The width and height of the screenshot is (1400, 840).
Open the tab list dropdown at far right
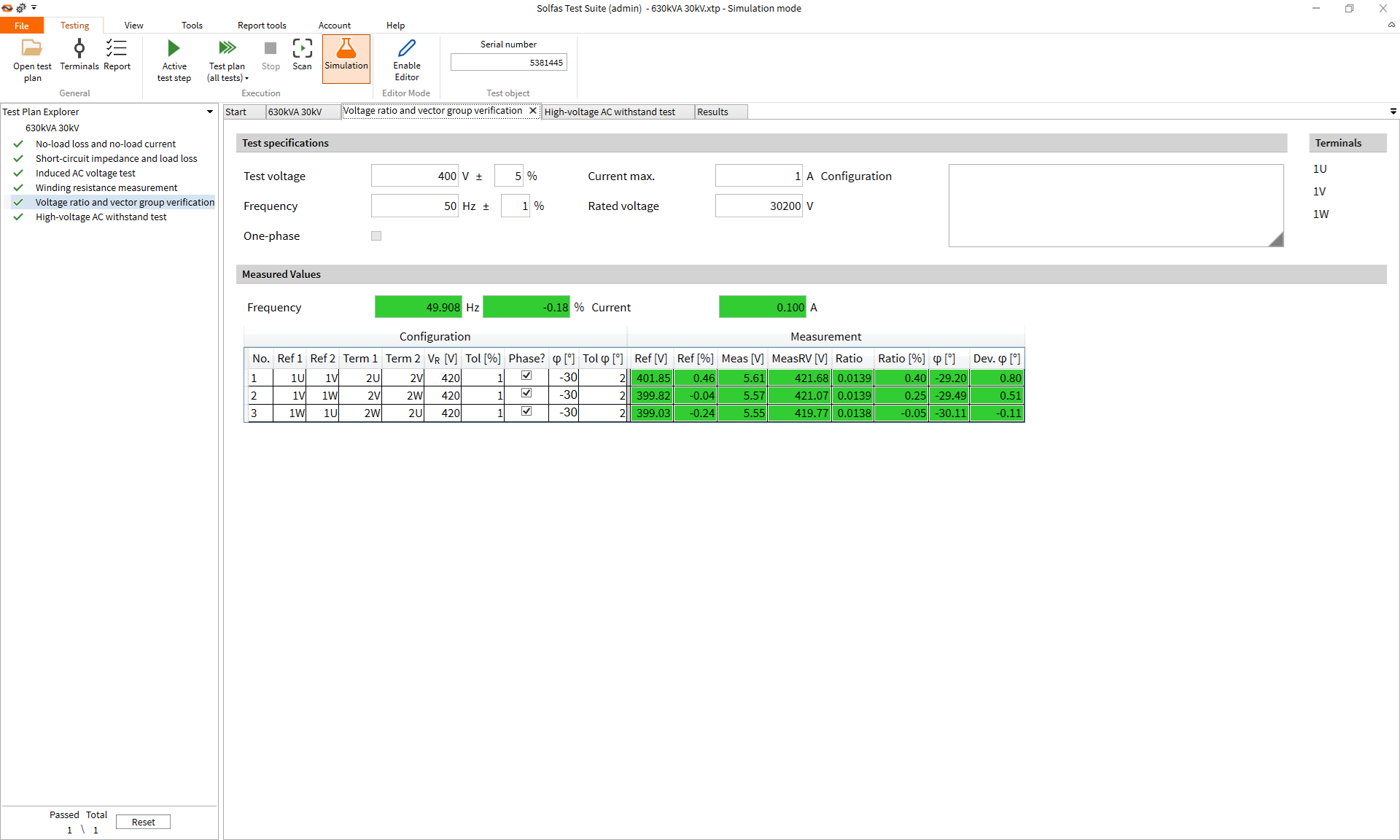(1393, 112)
